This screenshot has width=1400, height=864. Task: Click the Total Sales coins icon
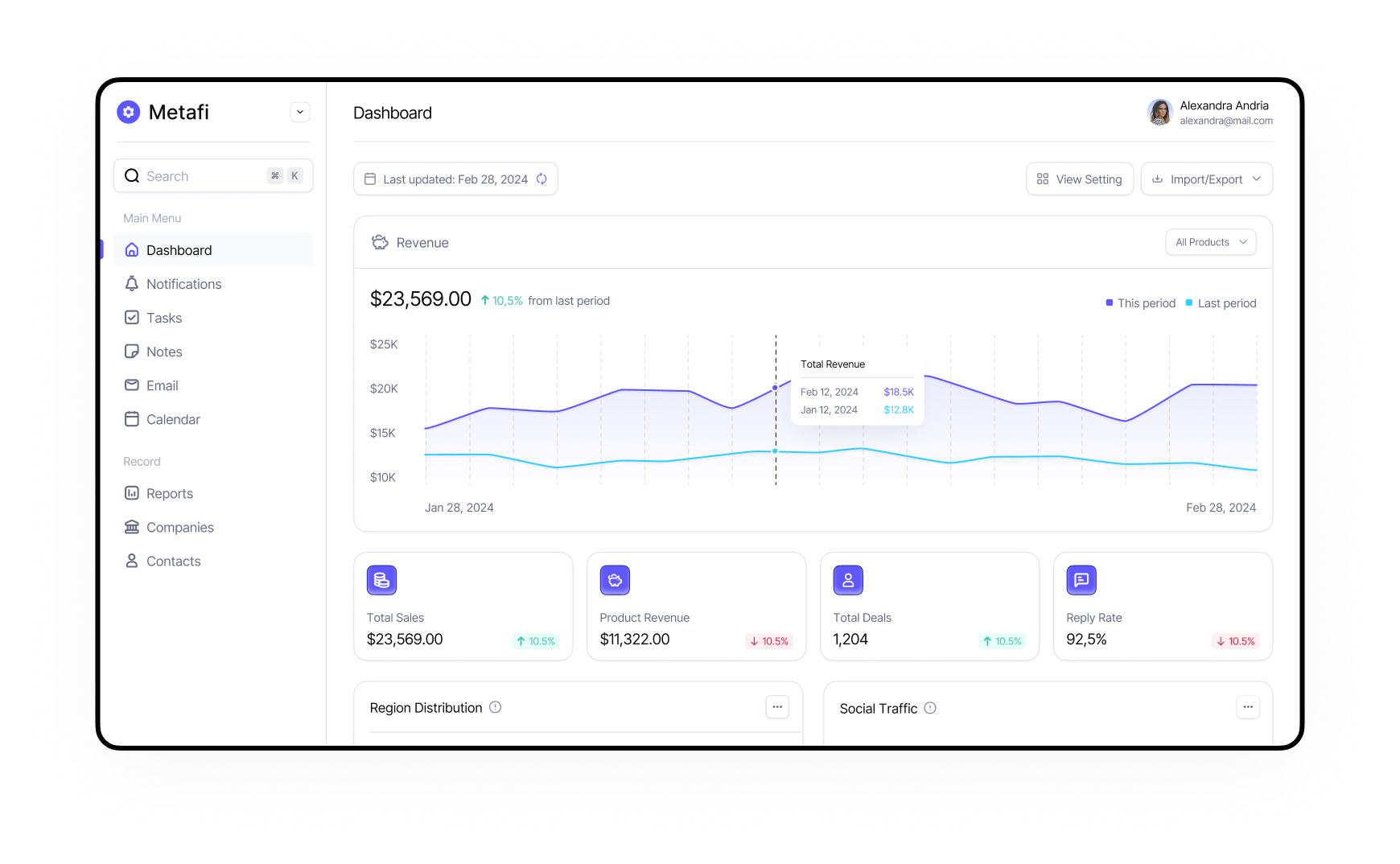tap(381, 580)
